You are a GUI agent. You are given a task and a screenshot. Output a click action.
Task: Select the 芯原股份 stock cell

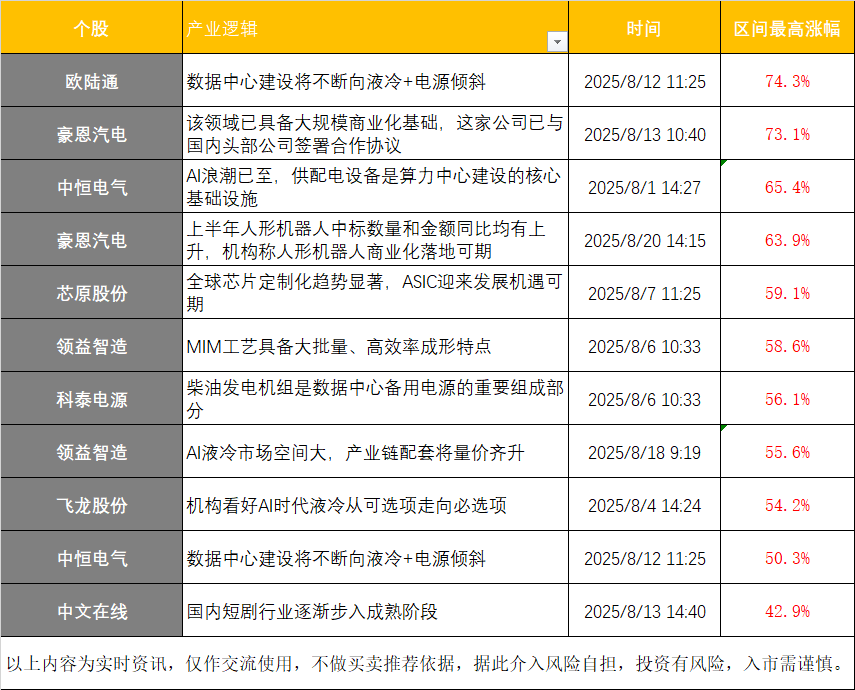[x=92, y=292]
